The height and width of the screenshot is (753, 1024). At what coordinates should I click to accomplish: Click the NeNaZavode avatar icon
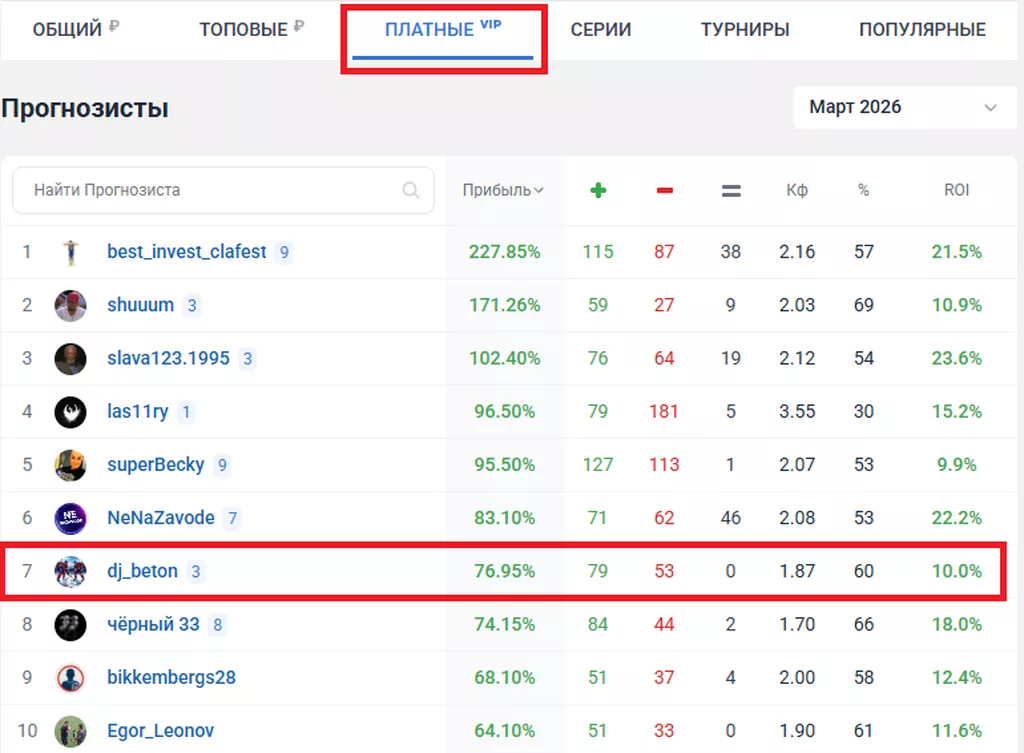70,518
